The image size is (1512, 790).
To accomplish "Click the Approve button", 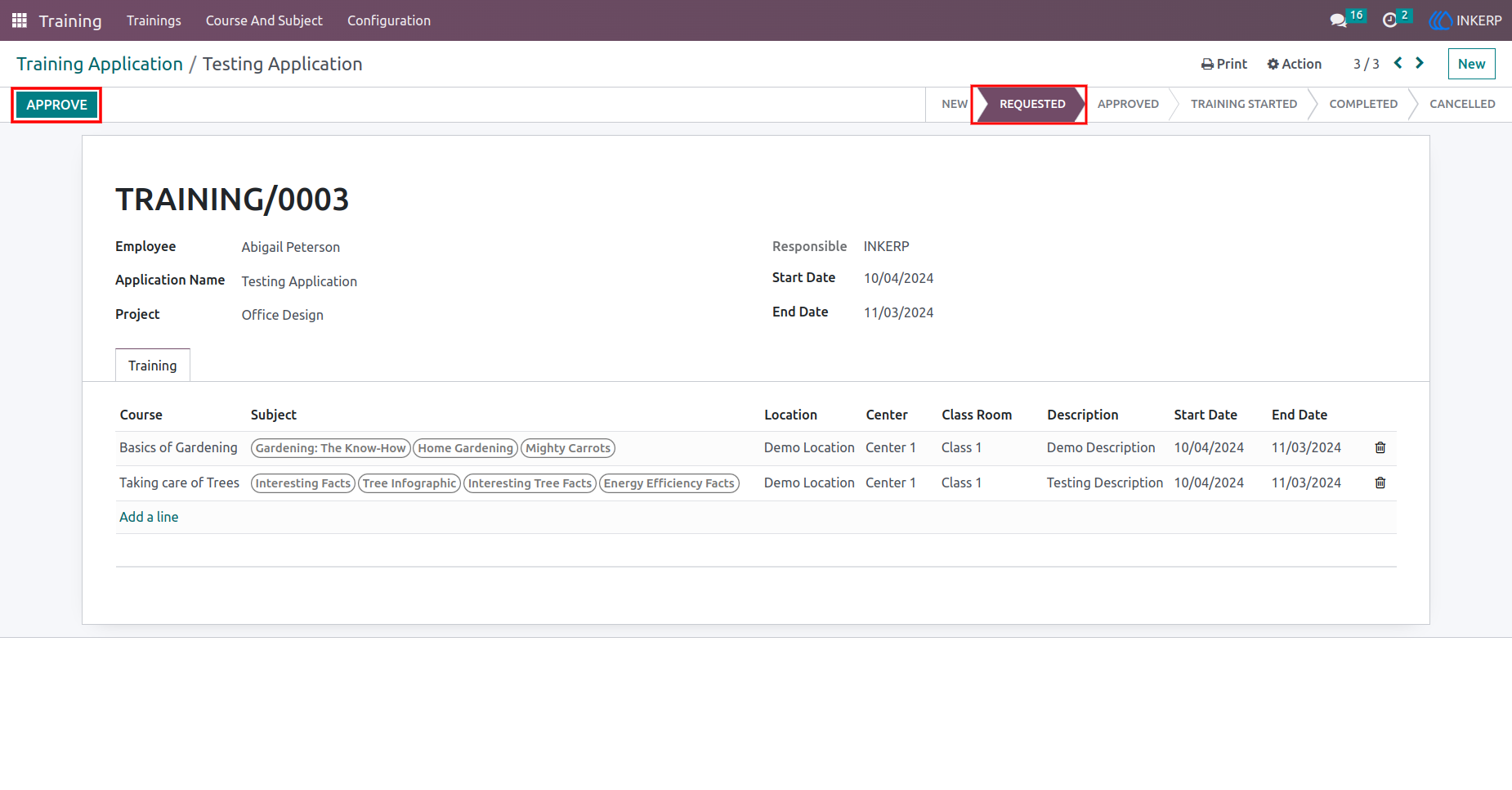I will click(x=56, y=105).
